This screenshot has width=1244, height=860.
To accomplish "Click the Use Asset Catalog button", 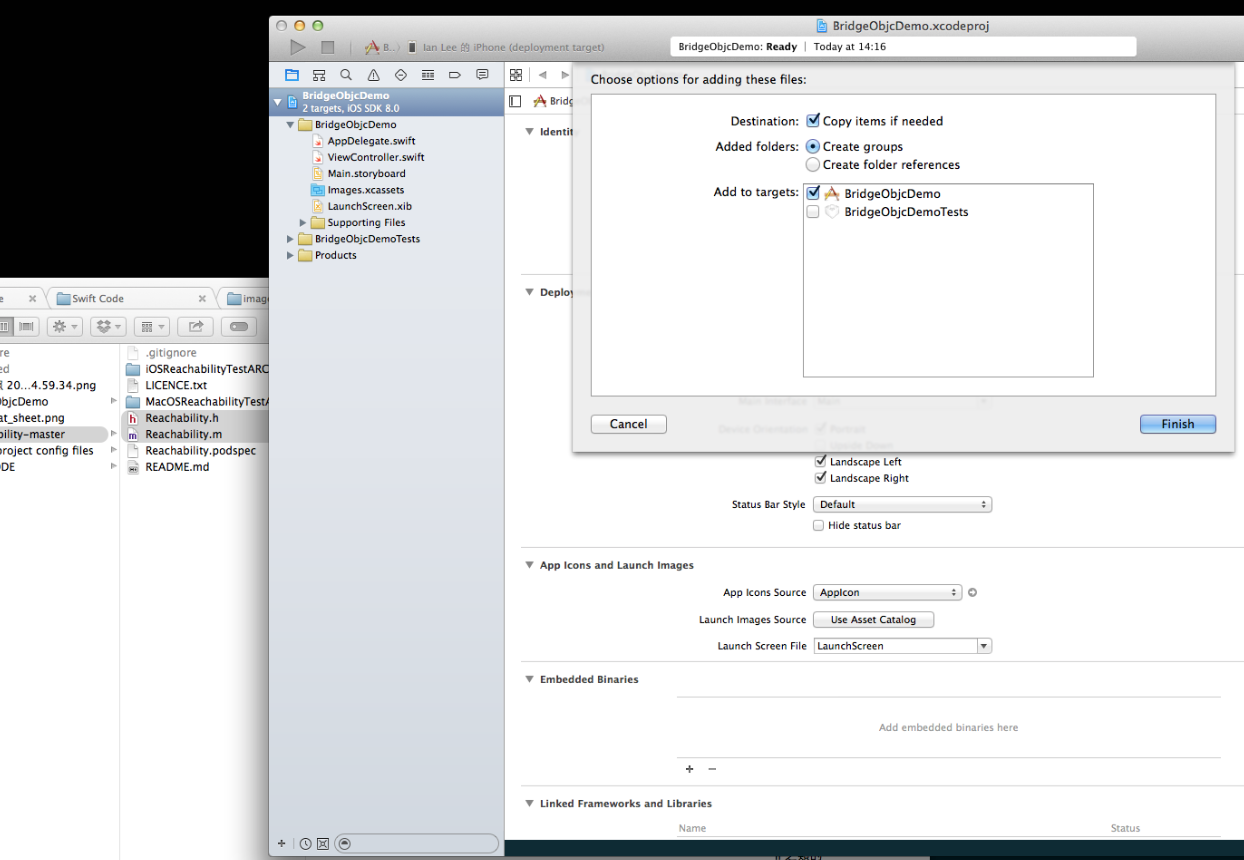I will pos(873,620).
